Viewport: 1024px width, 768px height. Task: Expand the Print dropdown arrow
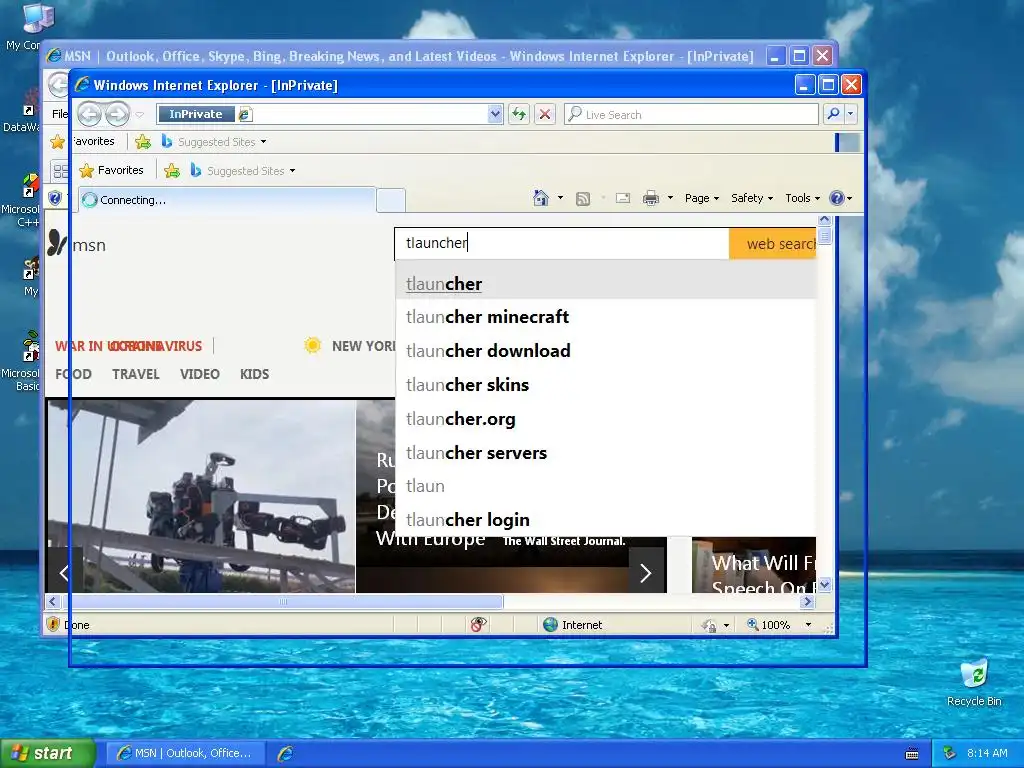coord(670,198)
